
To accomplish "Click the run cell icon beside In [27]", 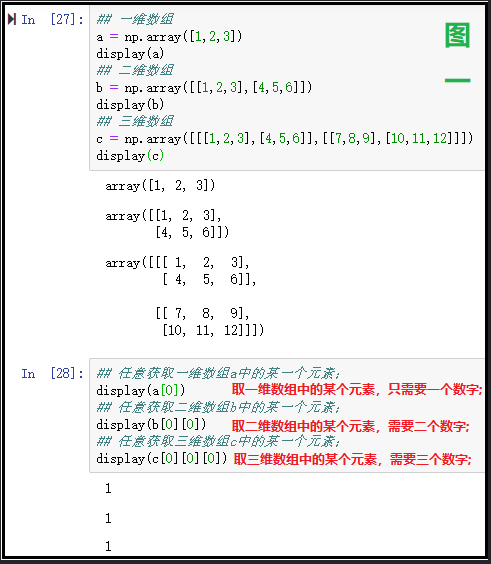I will (12, 19).
